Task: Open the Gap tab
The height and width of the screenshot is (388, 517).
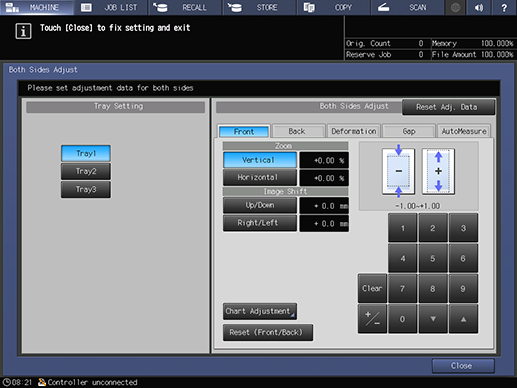Action: (409, 131)
